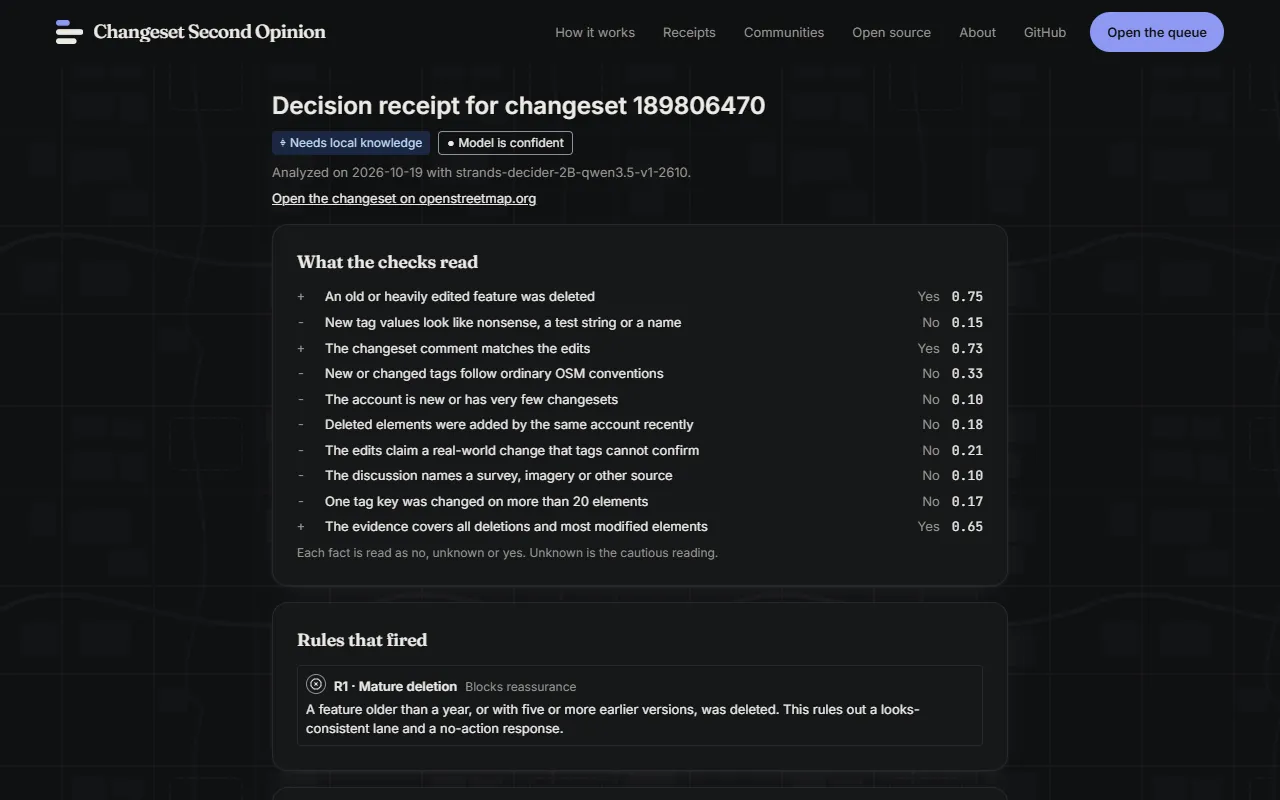Image resolution: width=1280 pixels, height=800 pixels.
Task: Select the Analyzed on 2026-10-19 model line
Action: pos(481,172)
